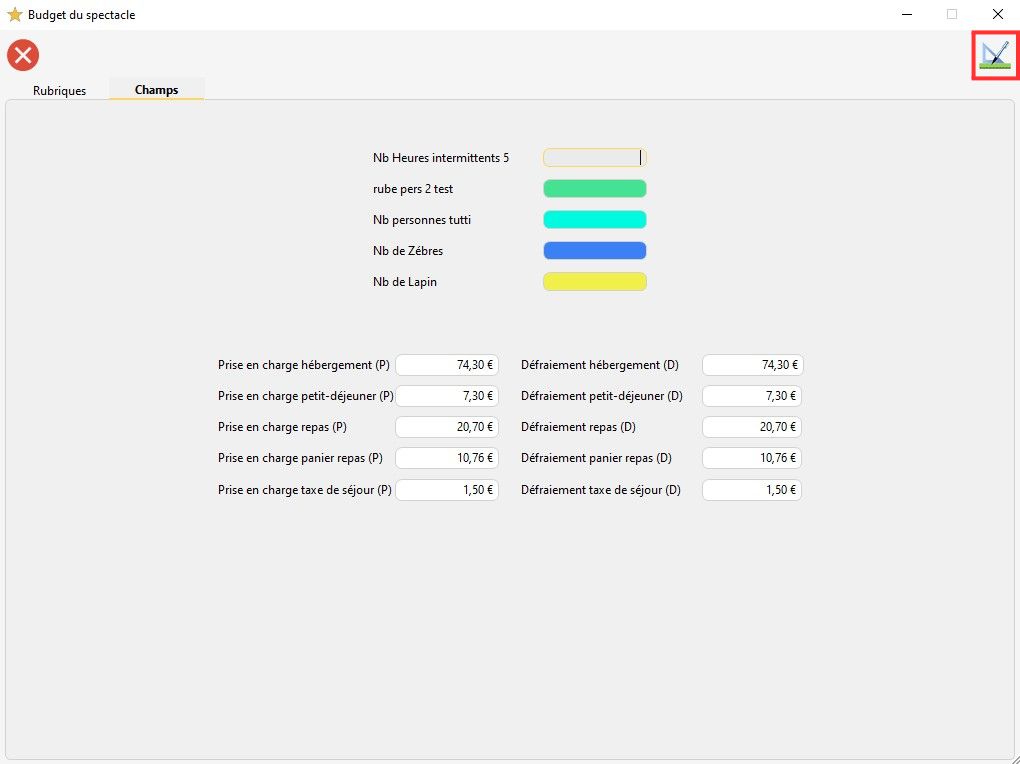Click Prise en charge taxe de séjour (P) field
Viewport: 1020px width, 764px height.
tap(447, 490)
